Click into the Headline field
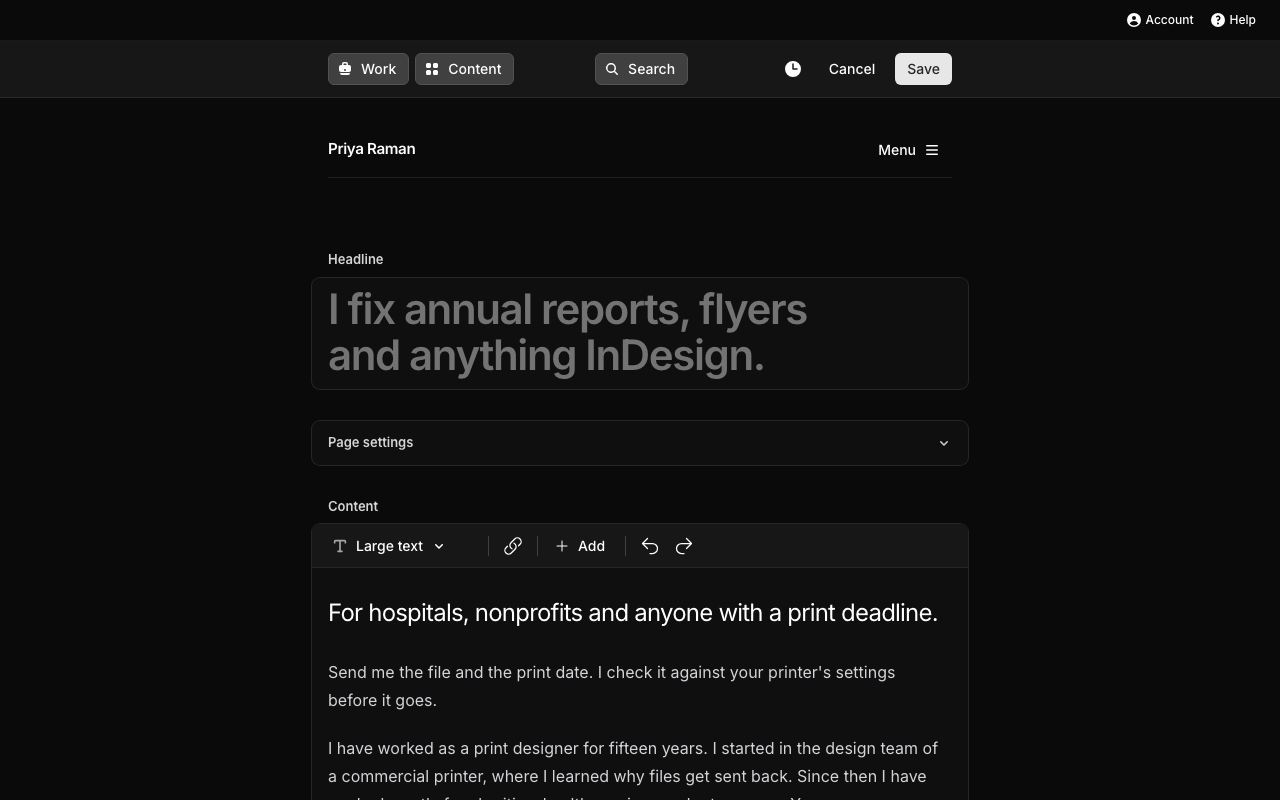The width and height of the screenshot is (1280, 800). (x=640, y=333)
